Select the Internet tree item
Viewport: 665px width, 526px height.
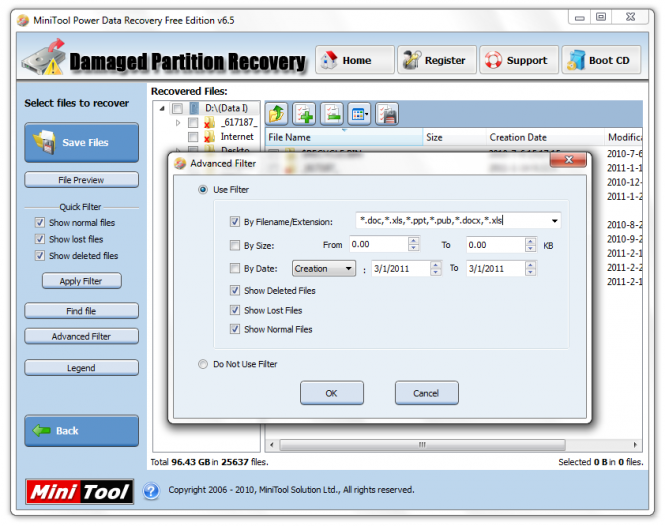coord(237,137)
